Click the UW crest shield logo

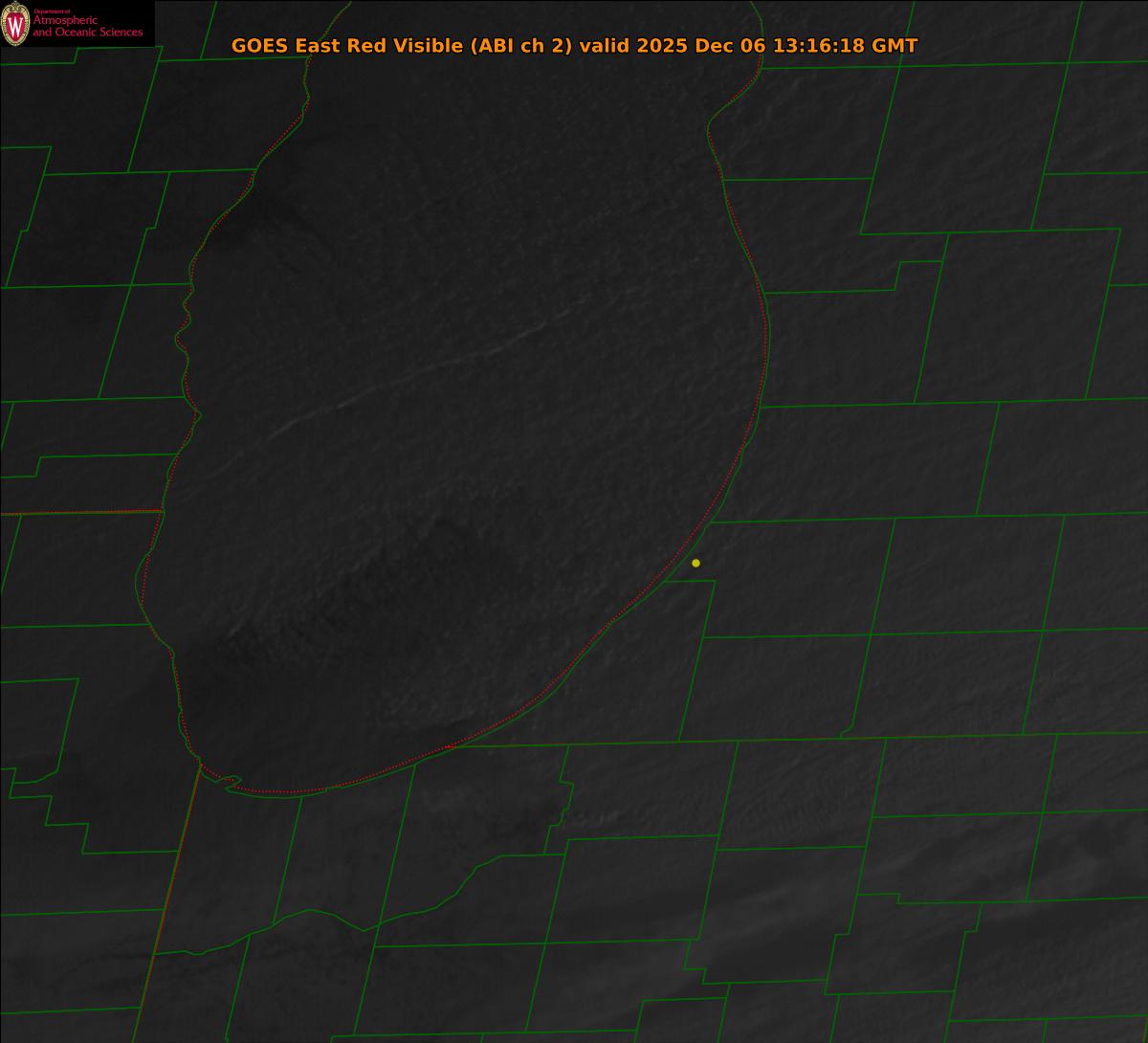(15, 24)
